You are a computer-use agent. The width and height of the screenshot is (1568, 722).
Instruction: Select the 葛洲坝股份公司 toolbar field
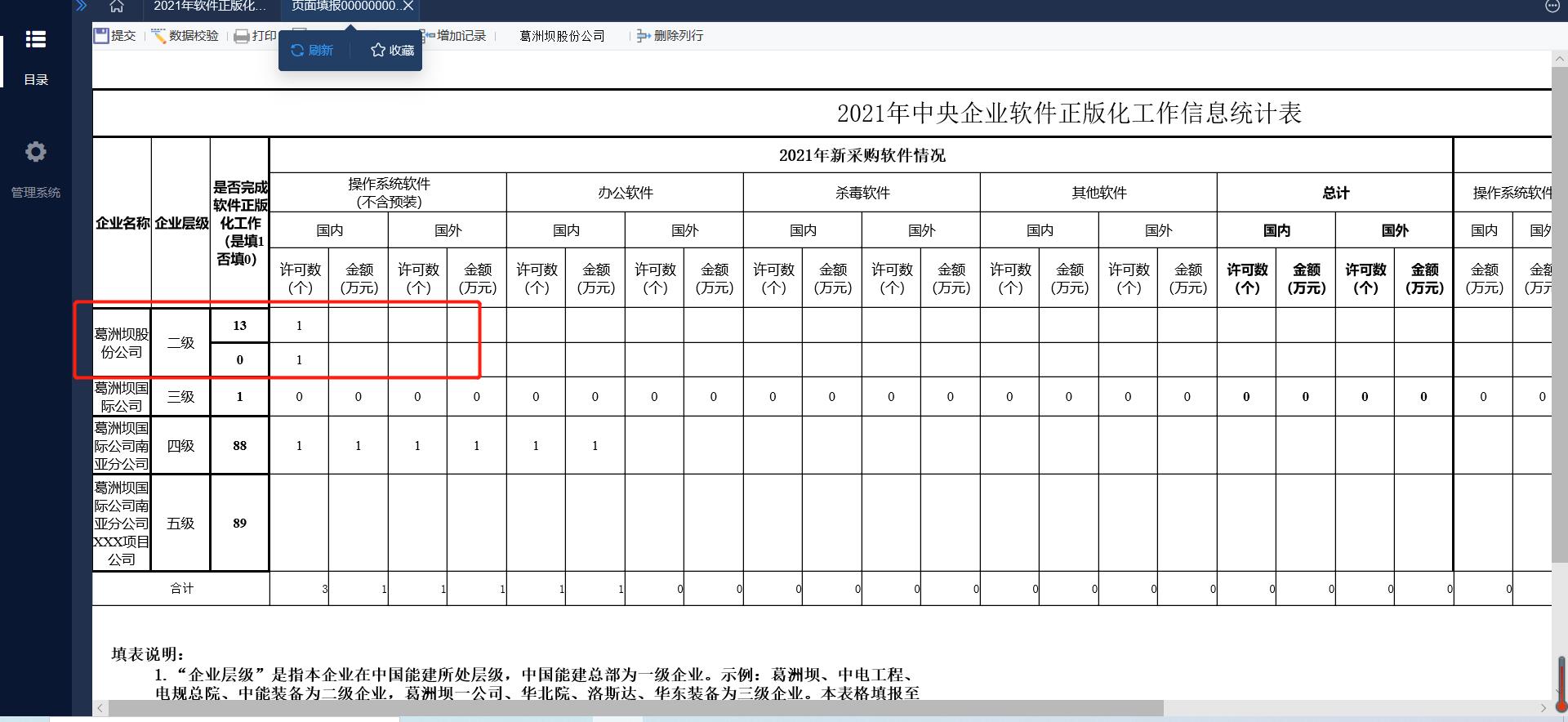562,35
